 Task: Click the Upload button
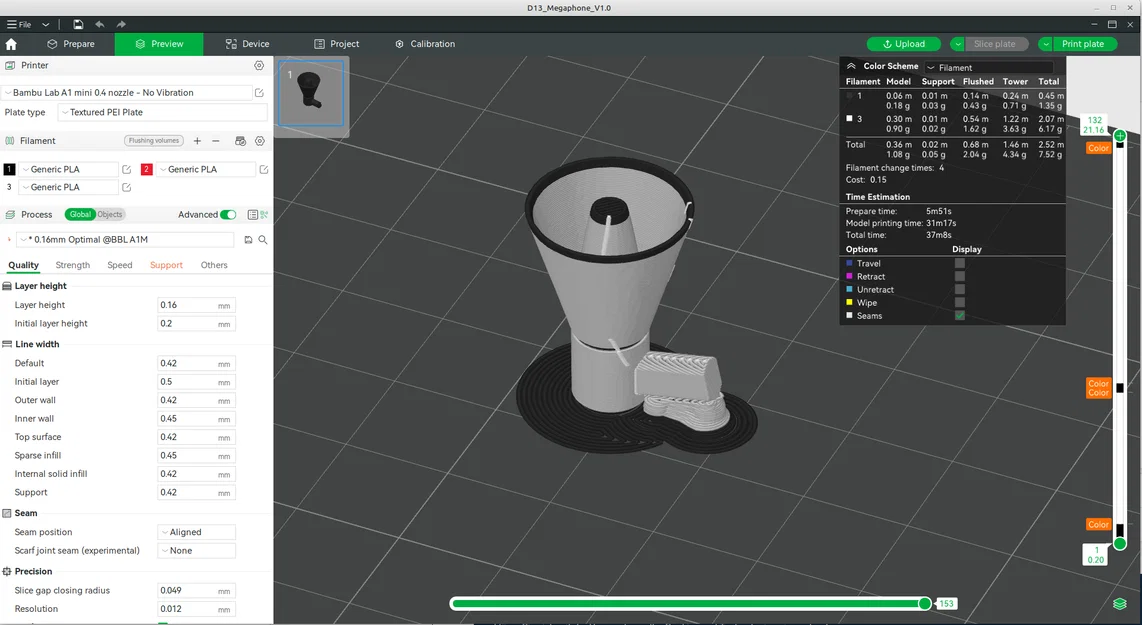pos(903,44)
